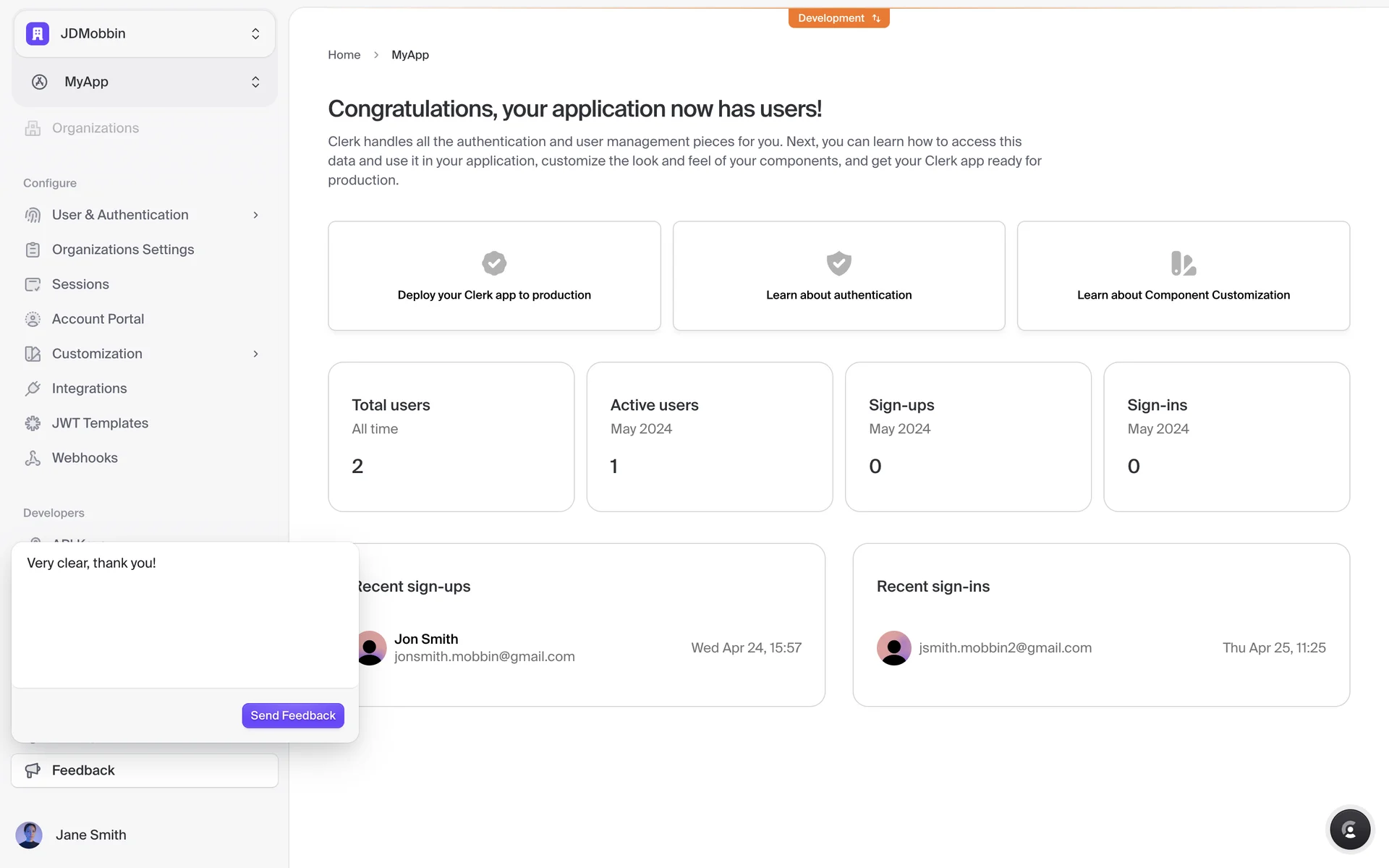1389x868 pixels.
Task: Go to Organizations in the sidebar
Action: coord(95,128)
